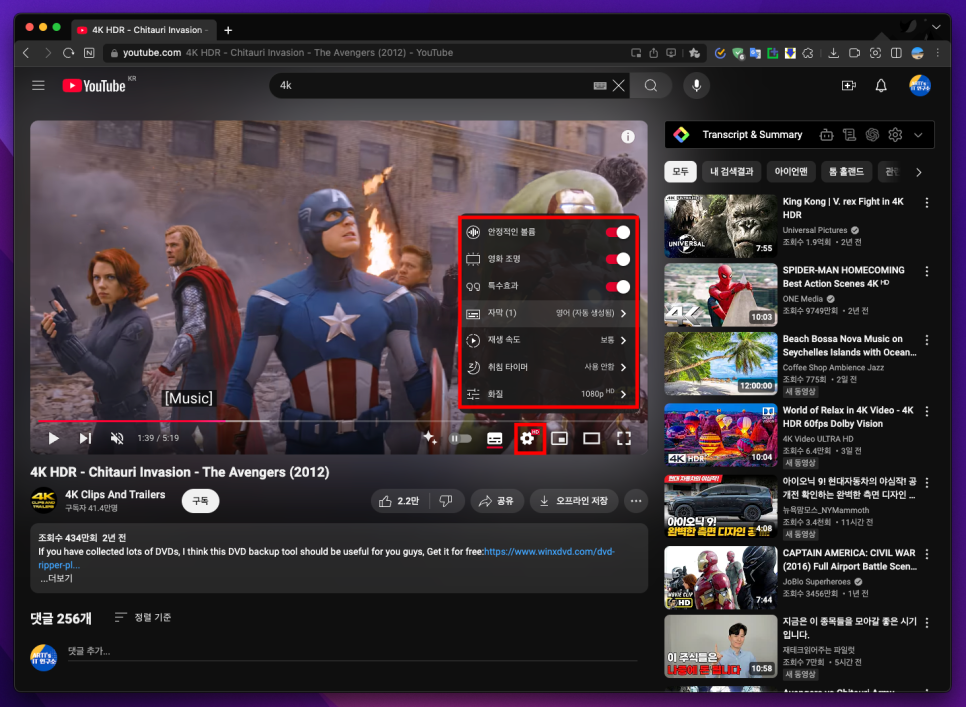The image size is (966, 707).
Task: Like the video with thumbs up
Action: (398, 501)
